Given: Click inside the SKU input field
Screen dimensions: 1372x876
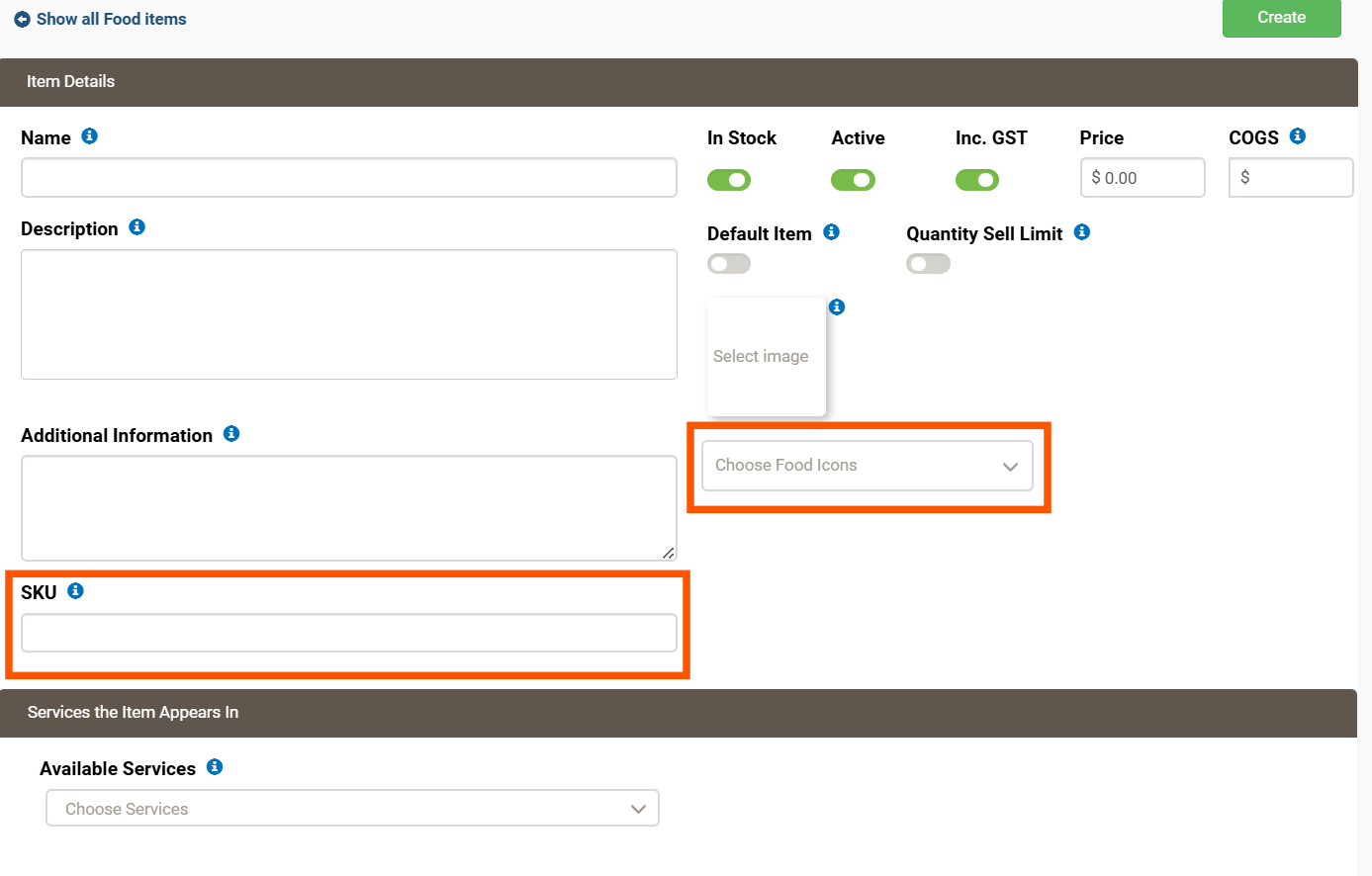Looking at the screenshot, I should click(349, 633).
